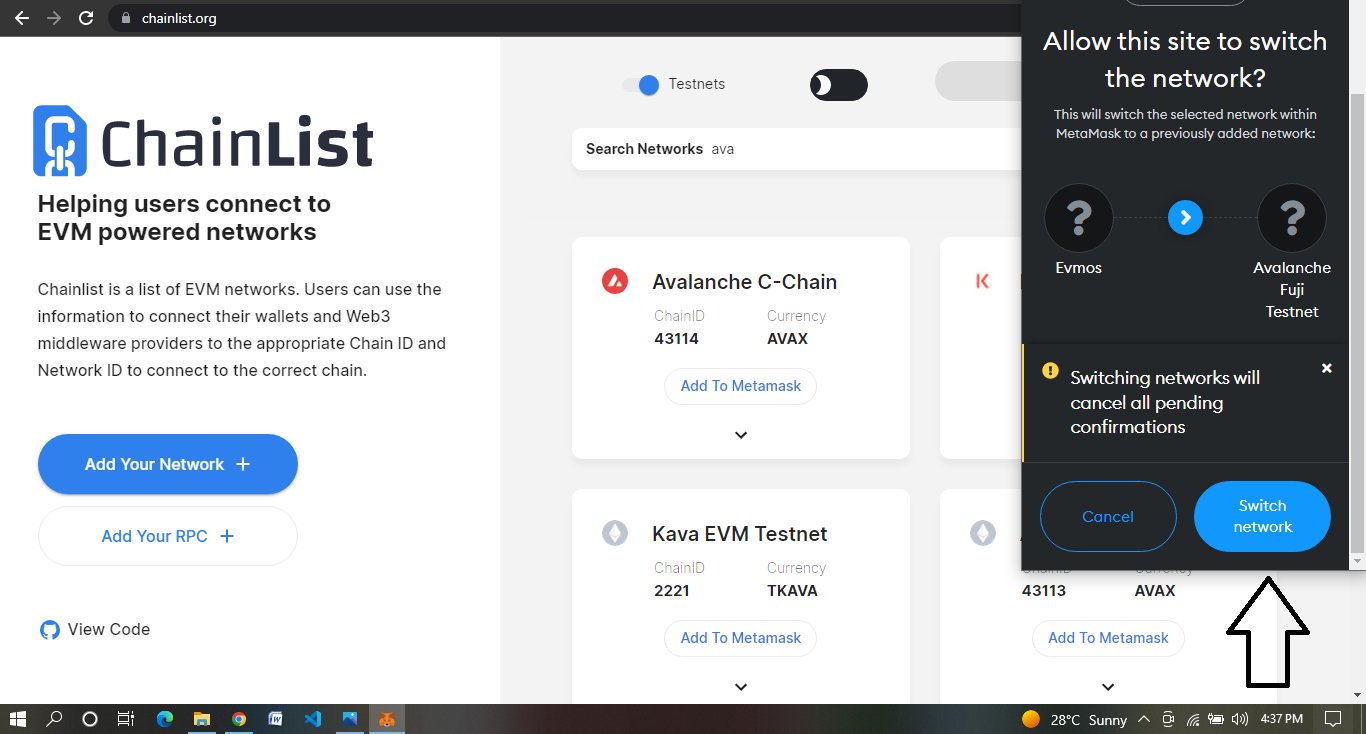The width and height of the screenshot is (1366, 734).
Task: Click the Evmos network question-mark icon
Action: point(1078,217)
